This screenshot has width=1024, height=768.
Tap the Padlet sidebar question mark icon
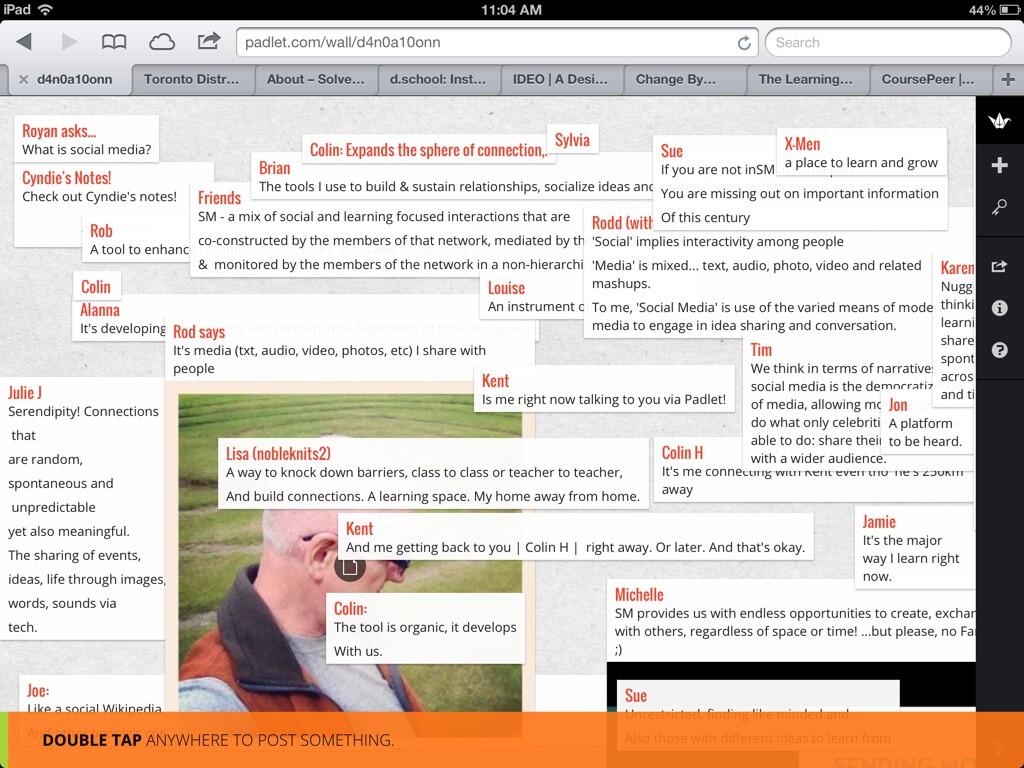tap(999, 350)
